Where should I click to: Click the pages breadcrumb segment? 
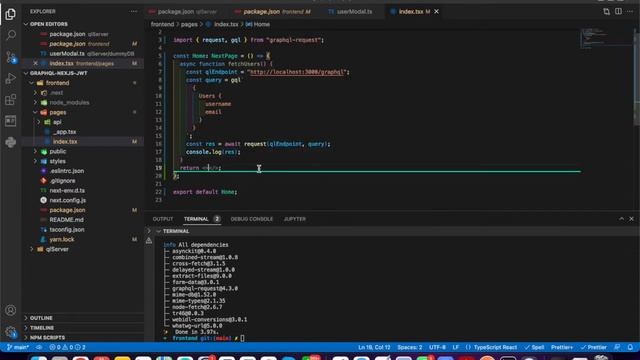(x=189, y=24)
